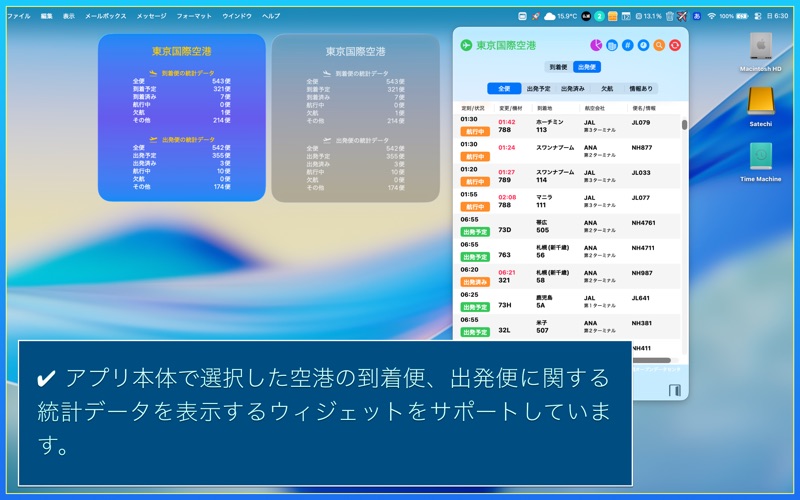Click the menu bar clock 6:30

point(778,16)
